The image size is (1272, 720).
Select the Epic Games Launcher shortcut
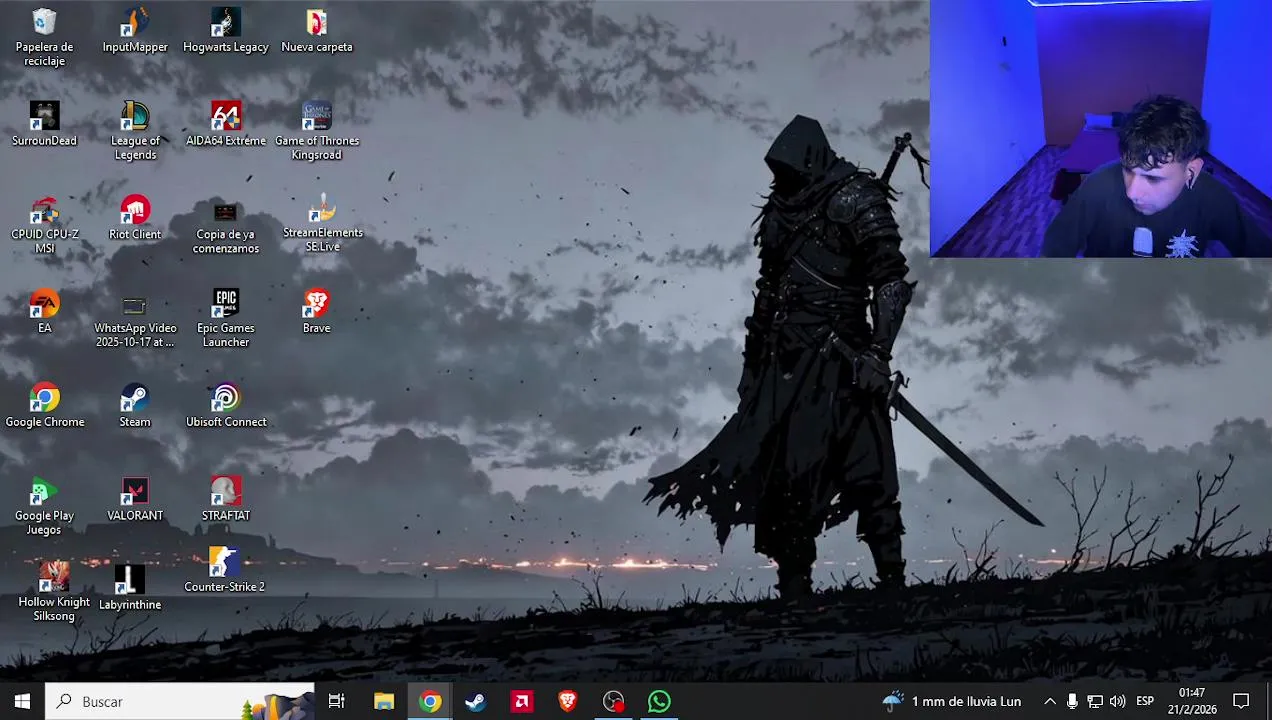point(226,318)
